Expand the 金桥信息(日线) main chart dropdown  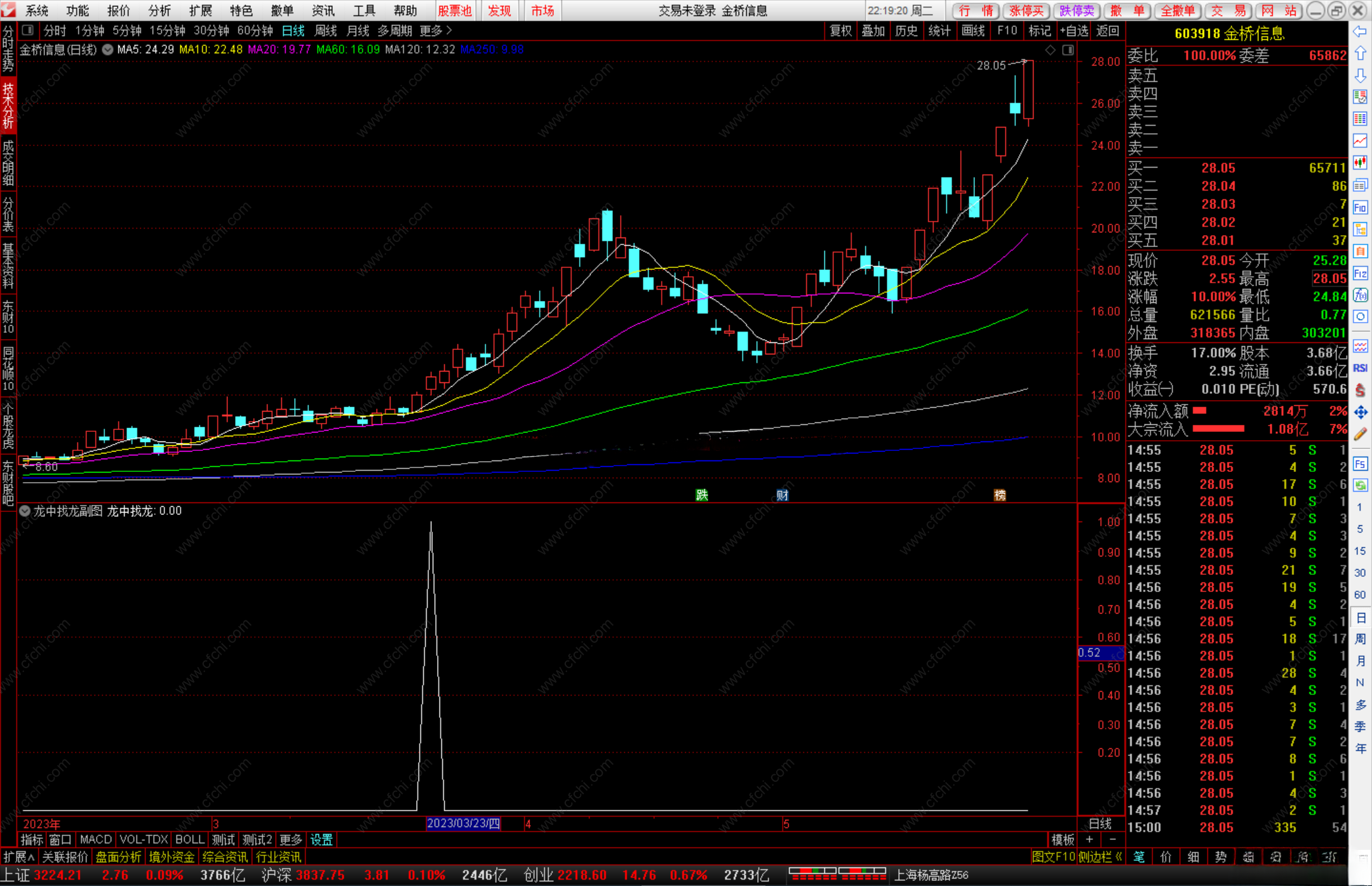click(108, 50)
